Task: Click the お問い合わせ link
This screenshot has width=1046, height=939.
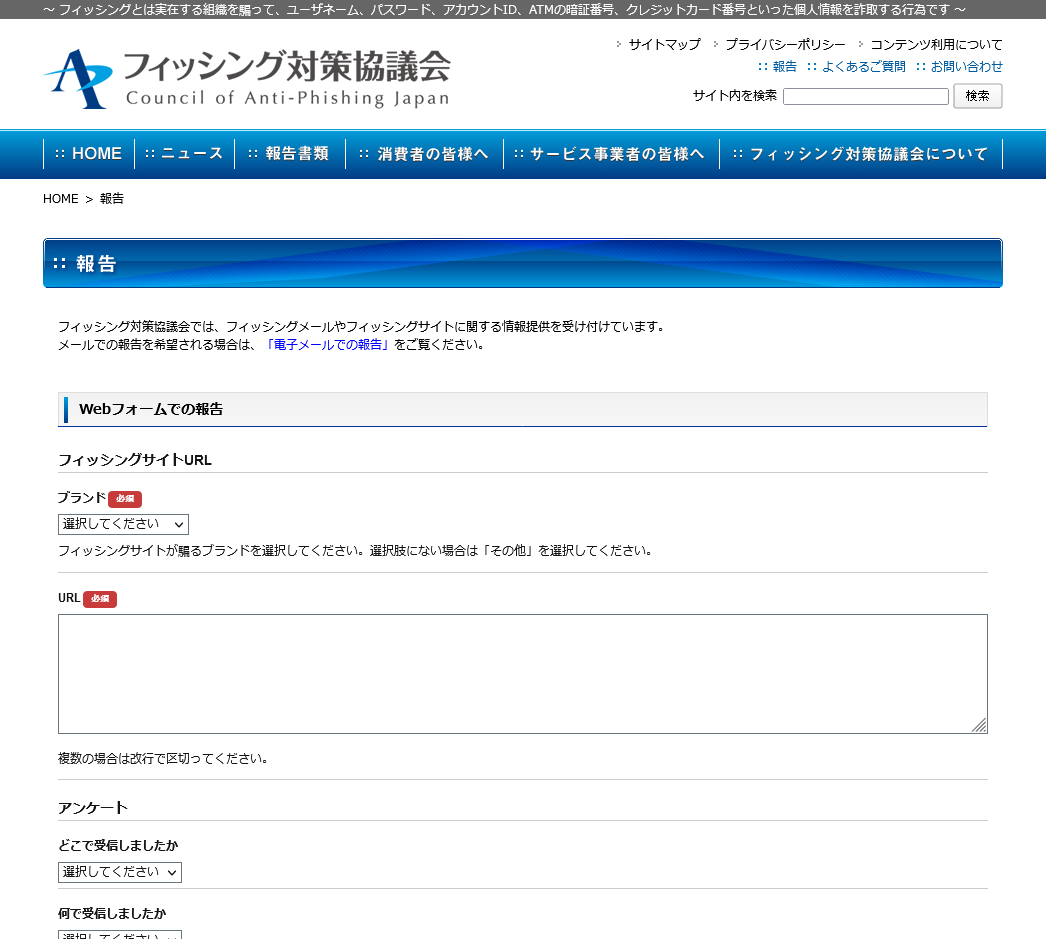Action: 966,67
